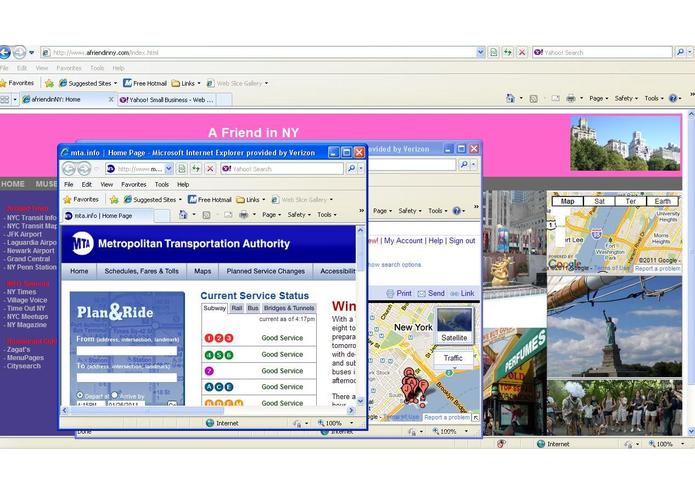
Task: Click Stop icon in main afriendinNY window
Action: point(522,52)
